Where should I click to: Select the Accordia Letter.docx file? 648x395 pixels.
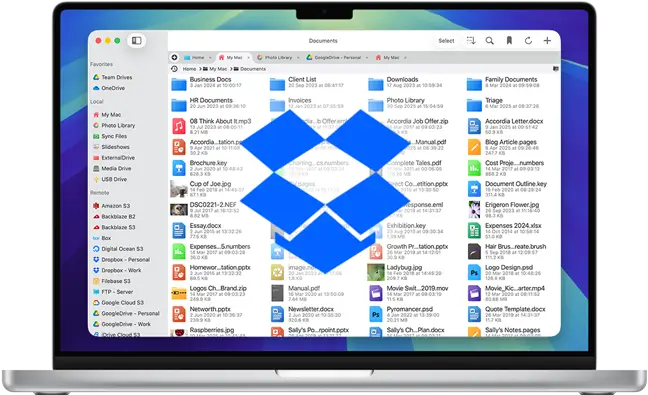click(x=505, y=126)
